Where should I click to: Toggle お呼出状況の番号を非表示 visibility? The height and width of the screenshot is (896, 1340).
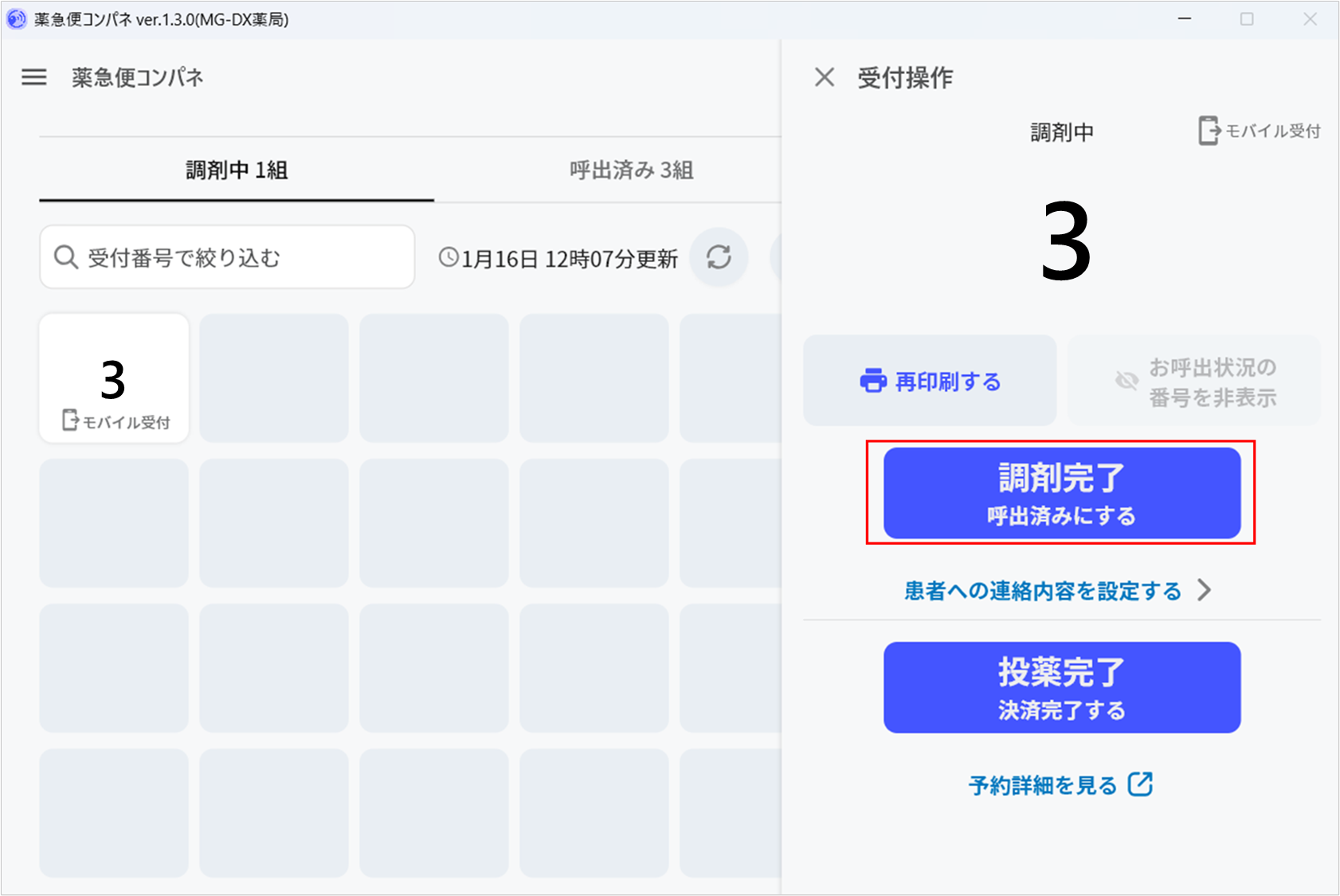click(1193, 381)
